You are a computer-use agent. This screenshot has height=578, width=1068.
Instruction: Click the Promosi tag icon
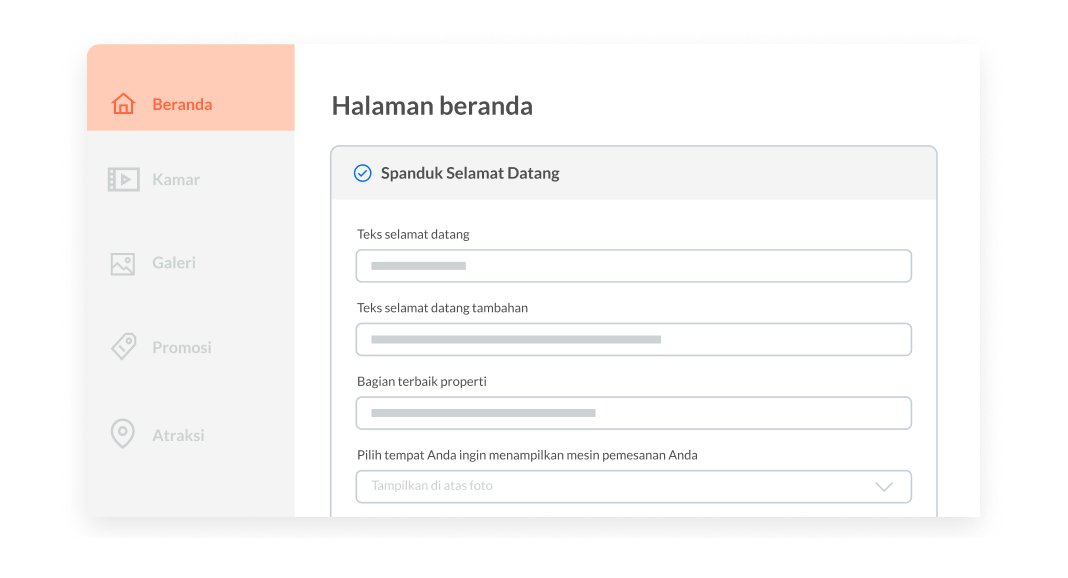click(x=123, y=347)
